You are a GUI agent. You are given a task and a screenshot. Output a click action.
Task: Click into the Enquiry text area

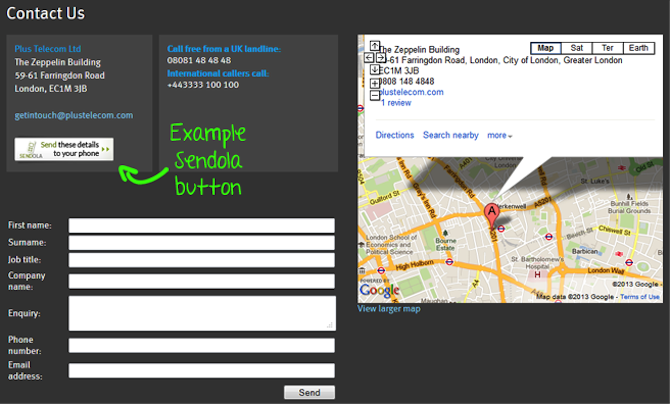[201, 312]
